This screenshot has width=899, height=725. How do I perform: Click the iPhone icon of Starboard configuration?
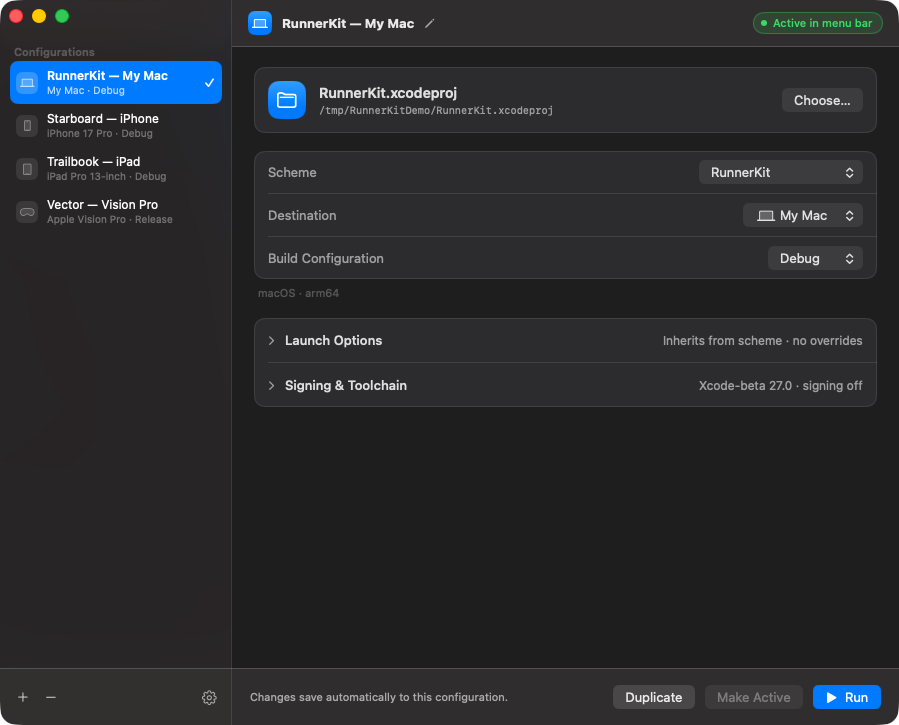tap(27, 126)
